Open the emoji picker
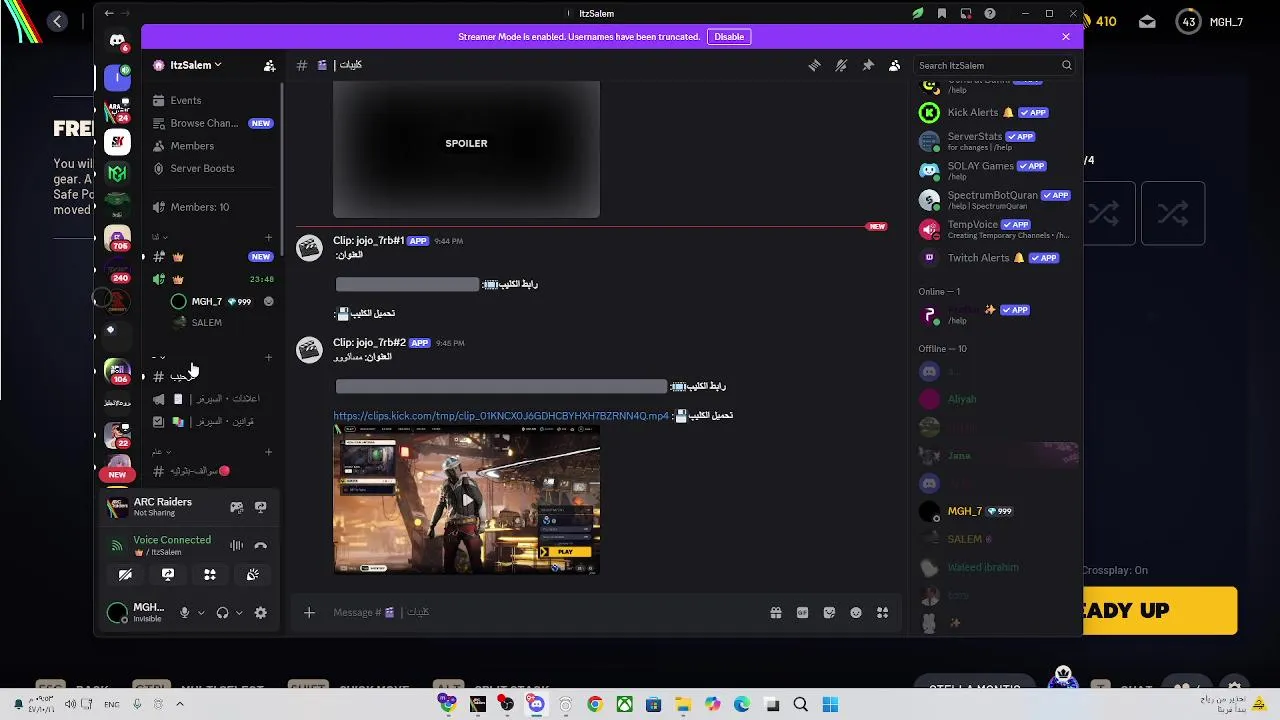The image size is (1280, 720). click(856, 612)
